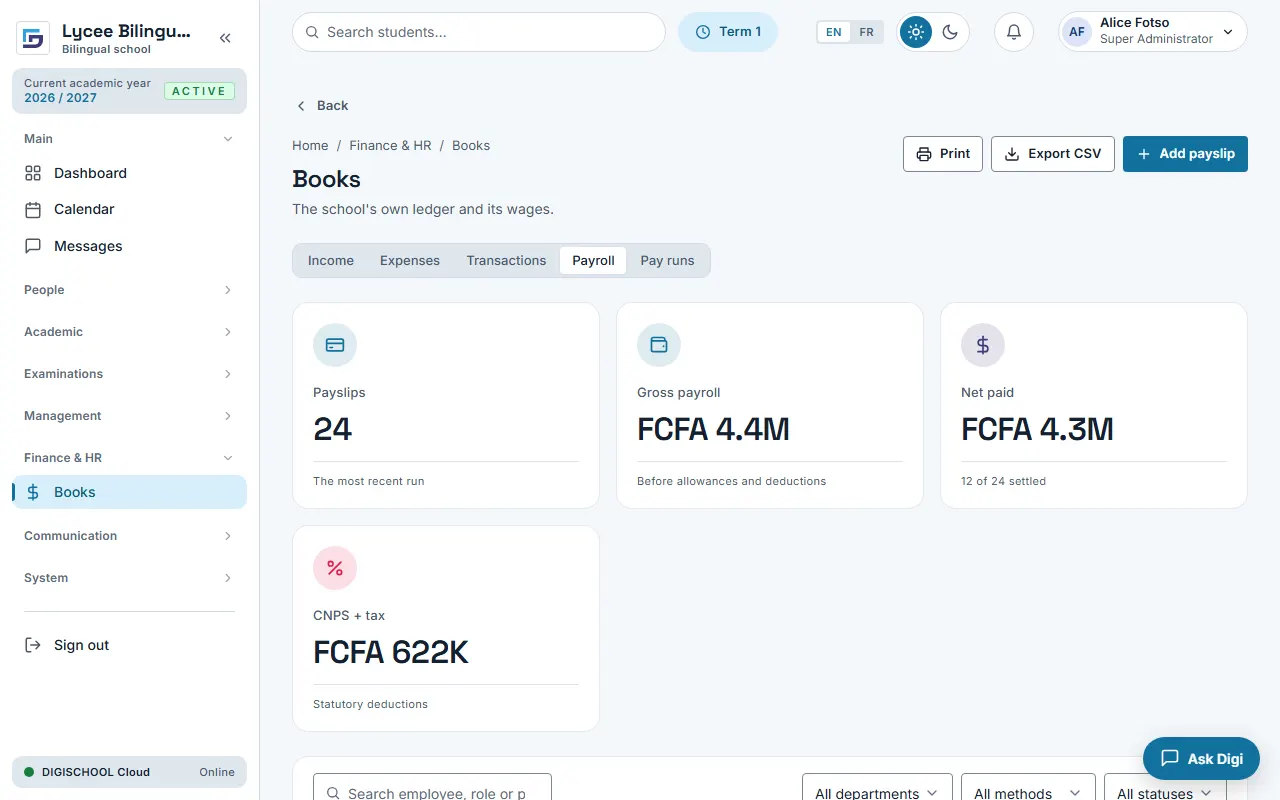The width and height of the screenshot is (1280, 800).
Task: Print the payroll book
Action: pos(943,154)
